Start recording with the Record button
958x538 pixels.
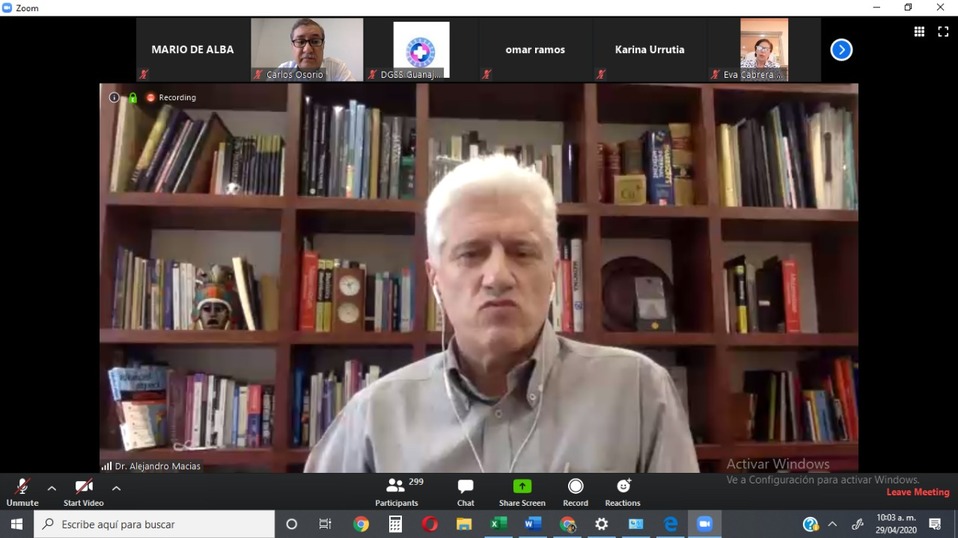click(x=576, y=492)
